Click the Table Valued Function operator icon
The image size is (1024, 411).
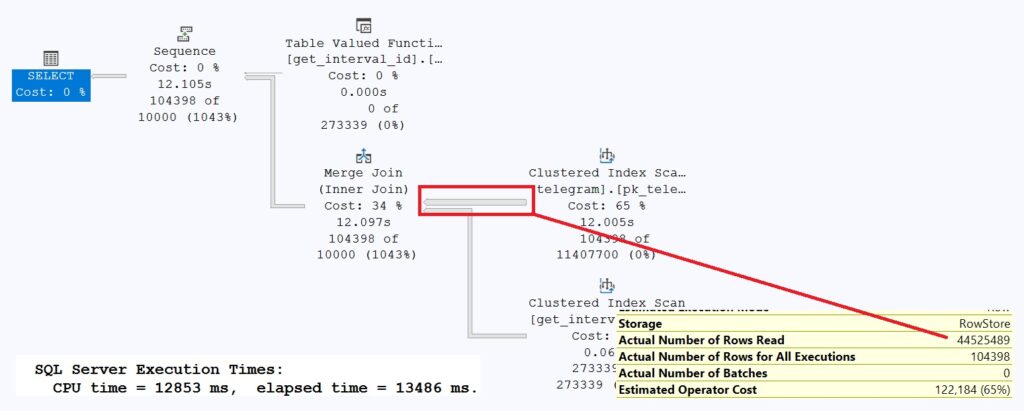point(364,26)
